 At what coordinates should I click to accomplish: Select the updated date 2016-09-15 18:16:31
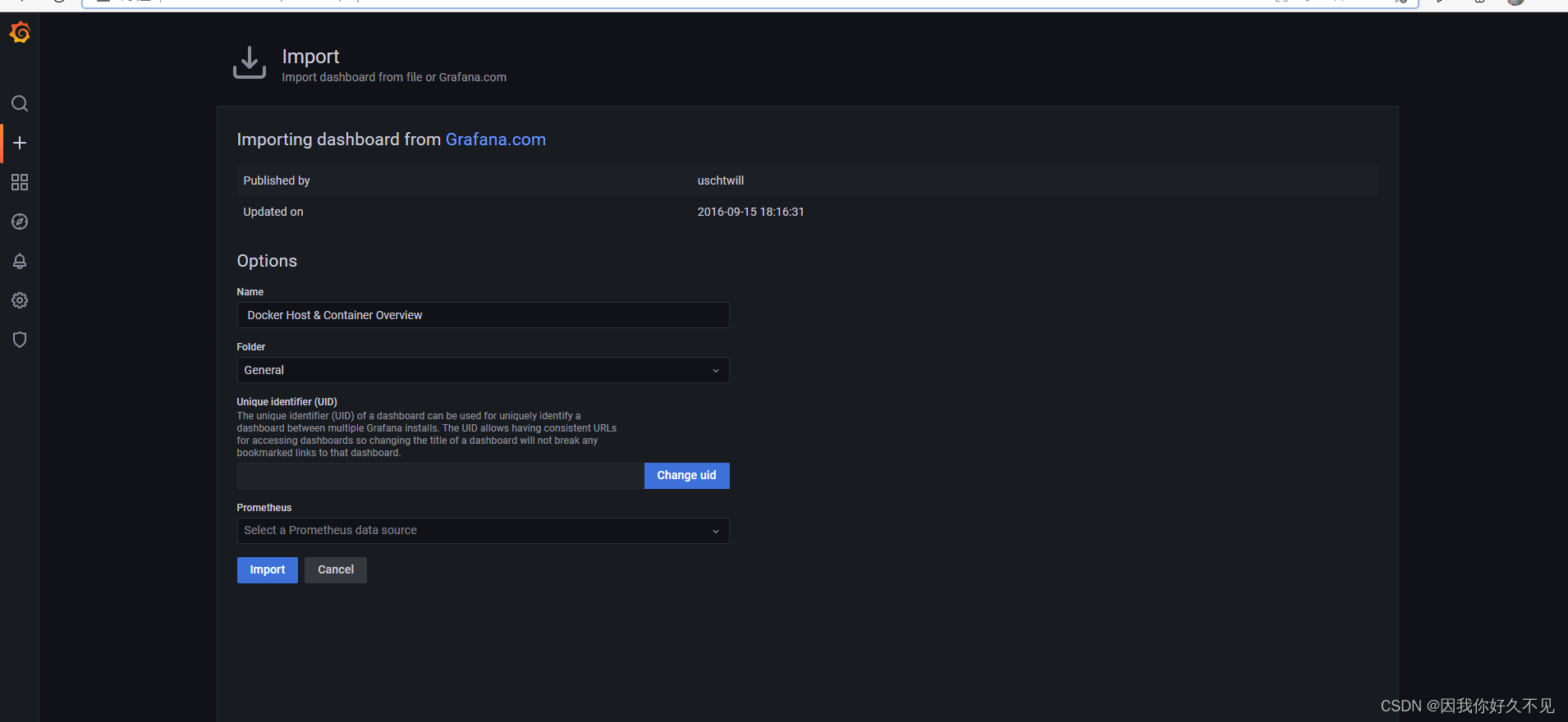[x=750, y=212]
